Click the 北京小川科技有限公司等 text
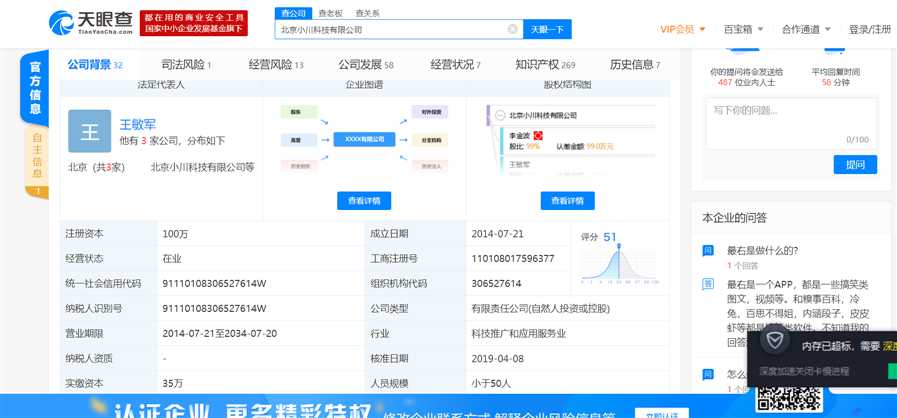Viewport: 897px width, 418px height. coord(203,167)
